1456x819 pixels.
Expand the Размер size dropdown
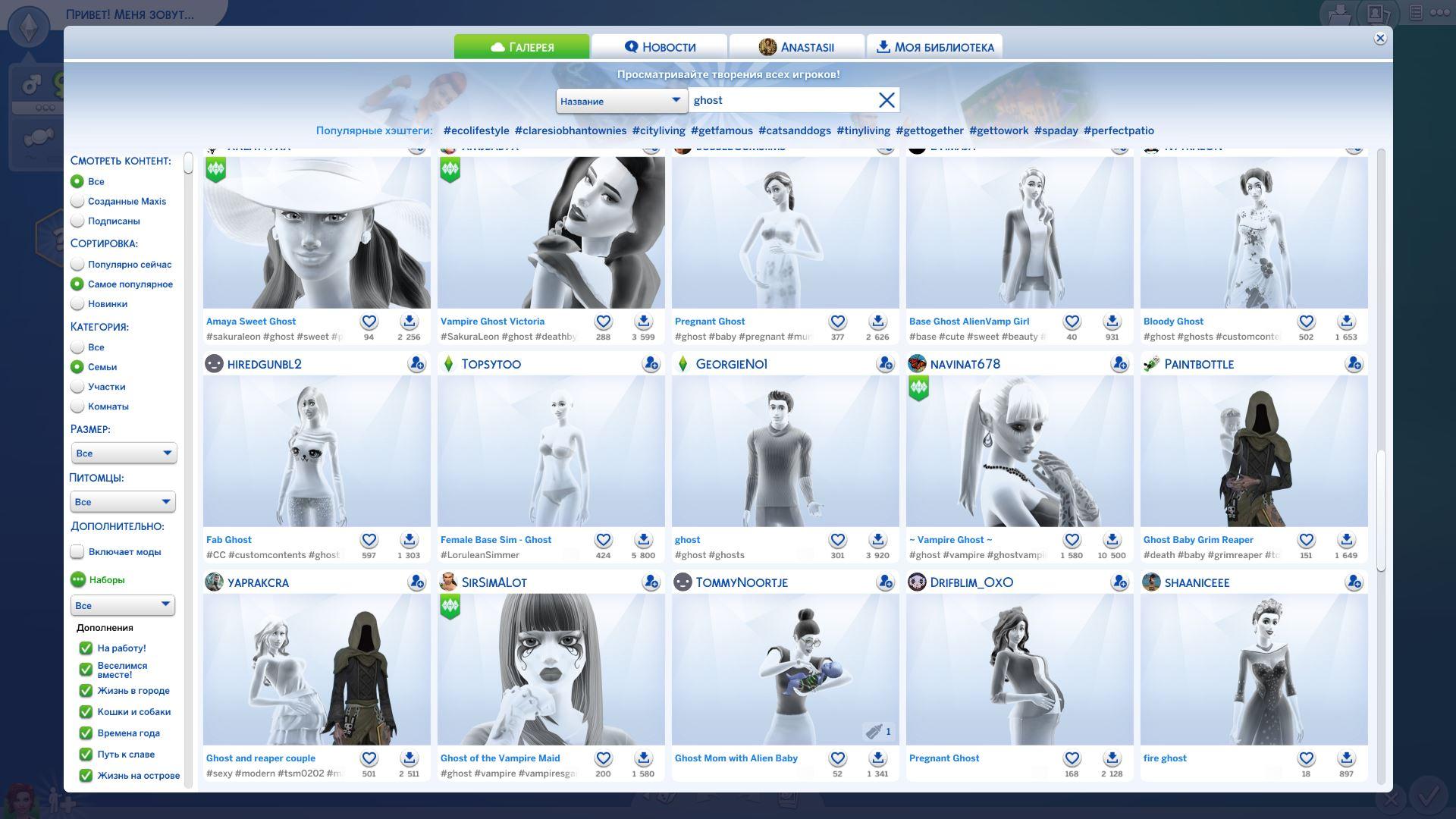pyautogui.click(x=124, y=453)
